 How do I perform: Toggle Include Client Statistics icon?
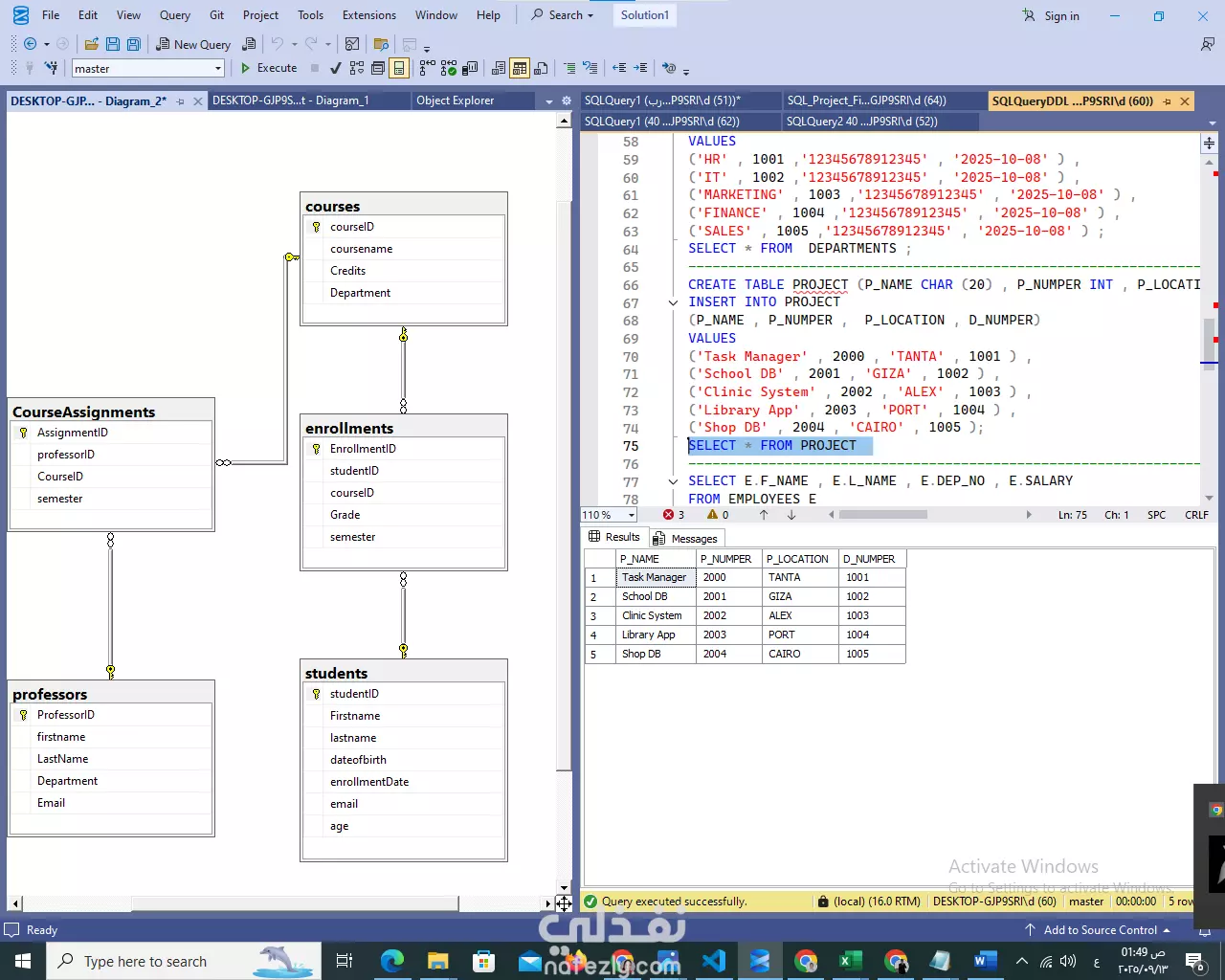470,68
